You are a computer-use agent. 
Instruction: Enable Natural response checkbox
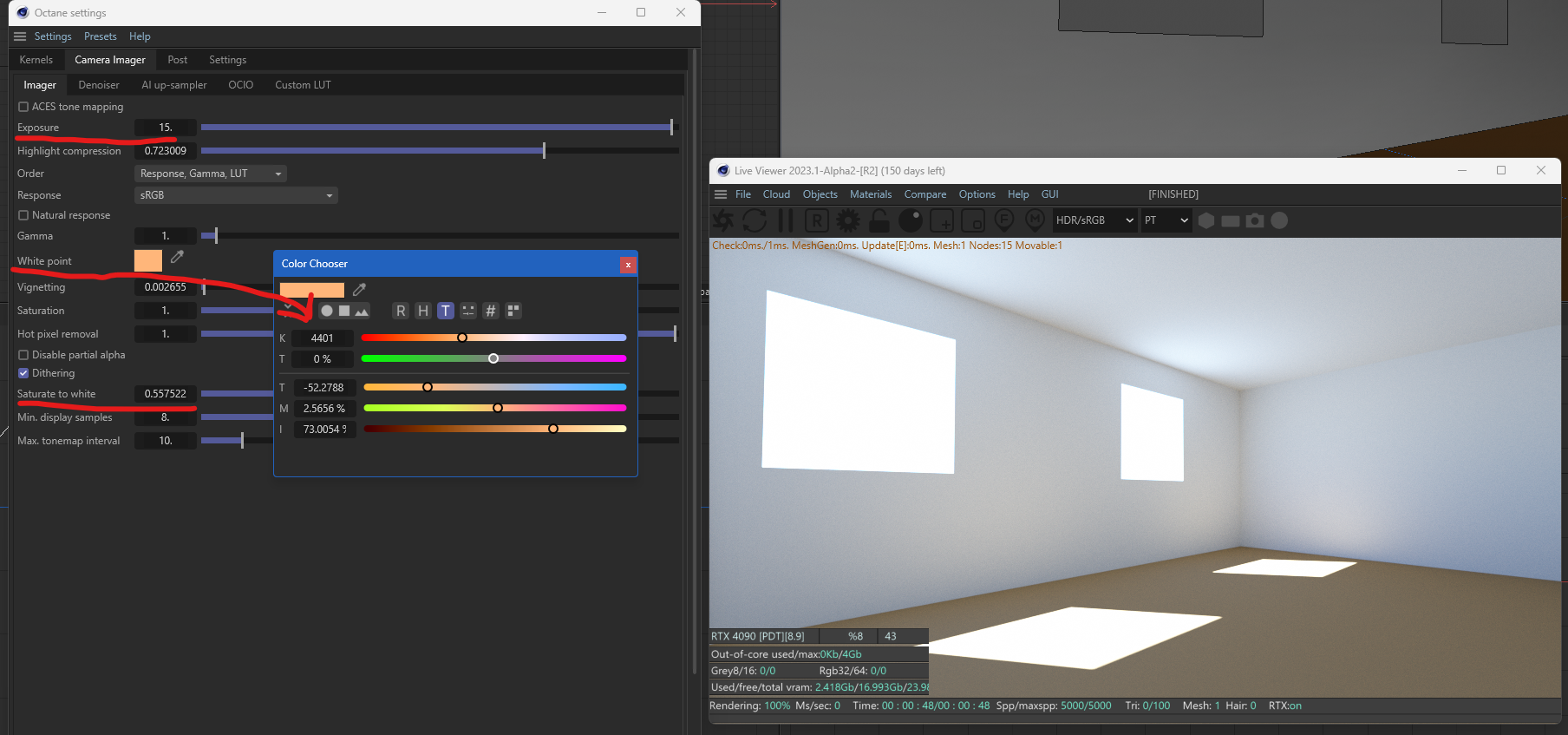[x=23, y=215]
